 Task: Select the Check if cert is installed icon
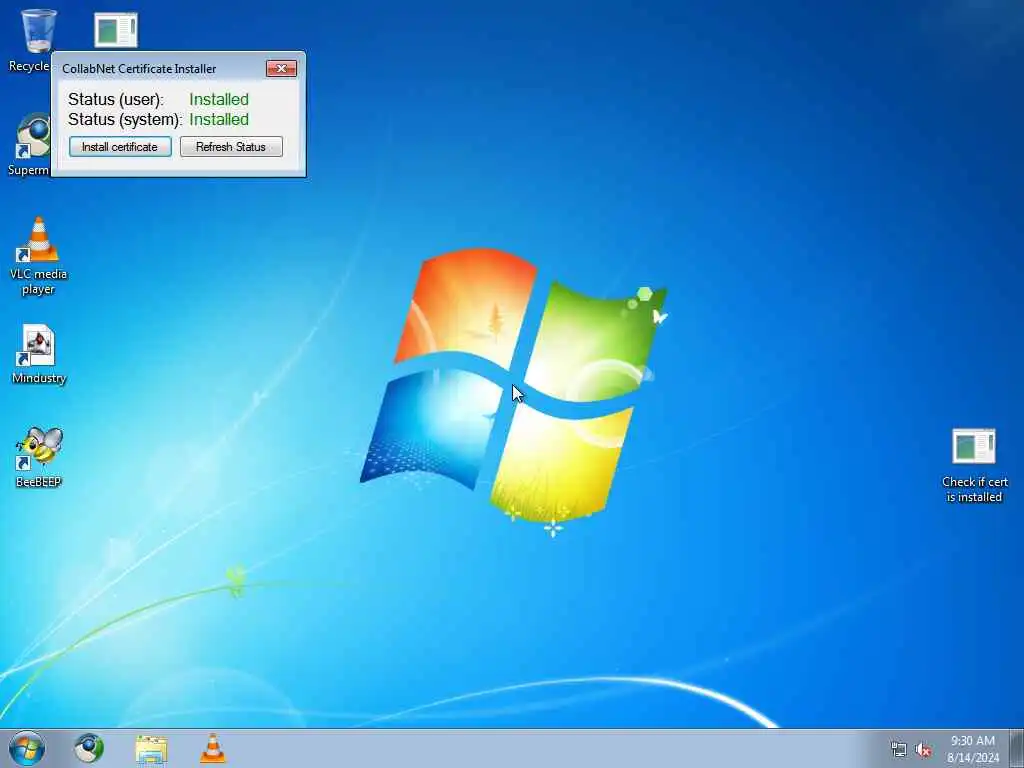click(974, 465)
